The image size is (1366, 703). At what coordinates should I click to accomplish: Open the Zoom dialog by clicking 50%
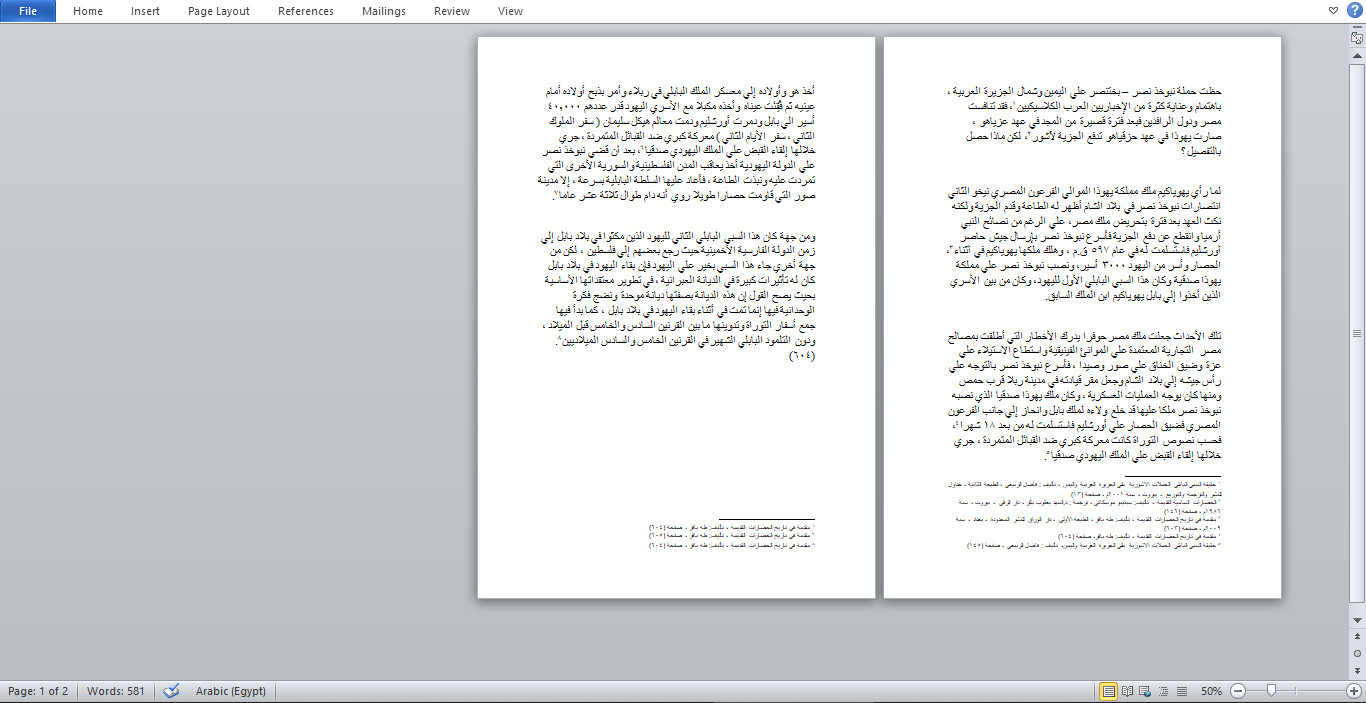[x=1211, y=690]
